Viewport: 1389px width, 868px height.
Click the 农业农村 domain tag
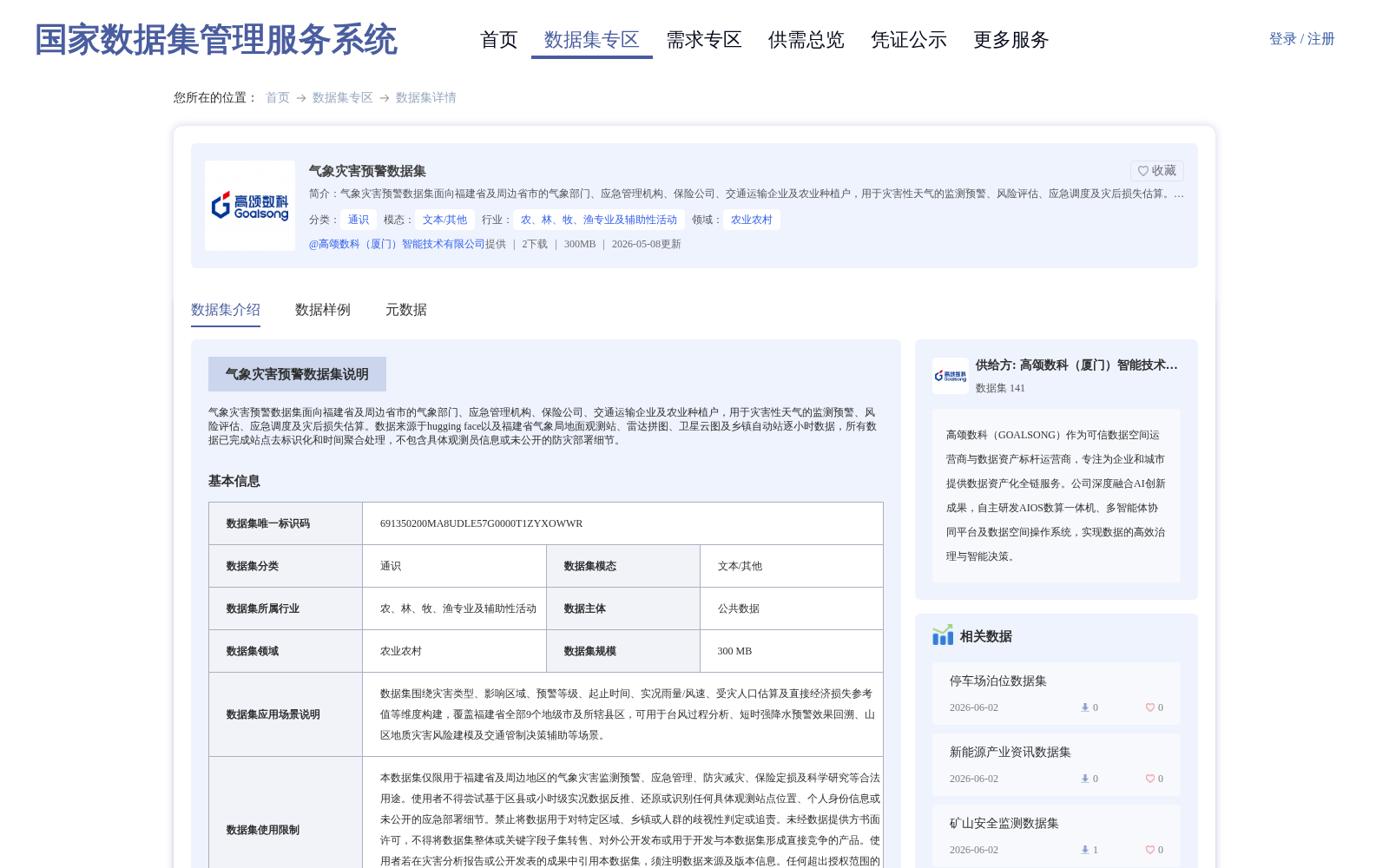click(x=752, y=220)
